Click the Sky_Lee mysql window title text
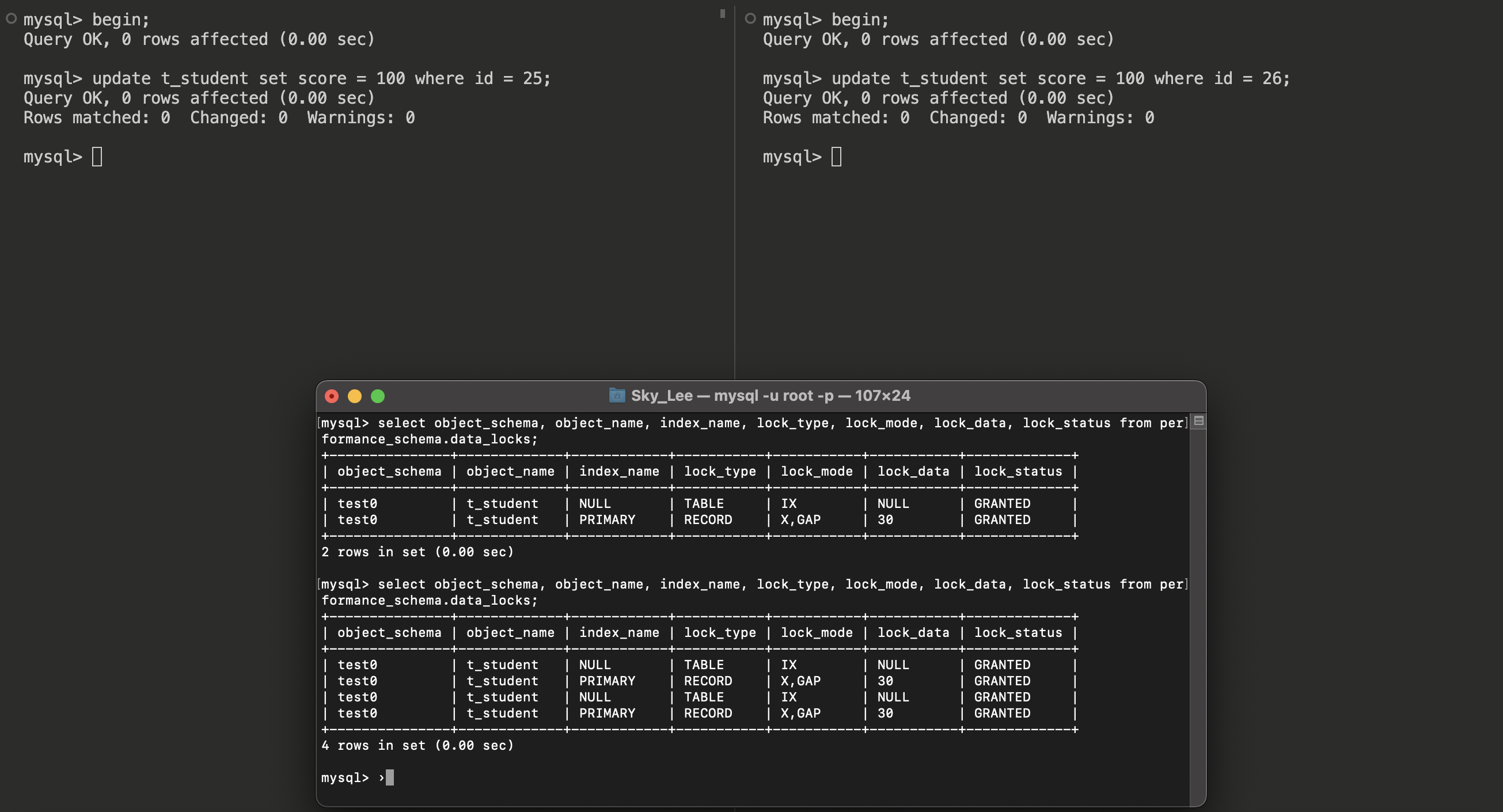Image resolution: width=1503 pixels, height=812 pixels. pos(770,396)
